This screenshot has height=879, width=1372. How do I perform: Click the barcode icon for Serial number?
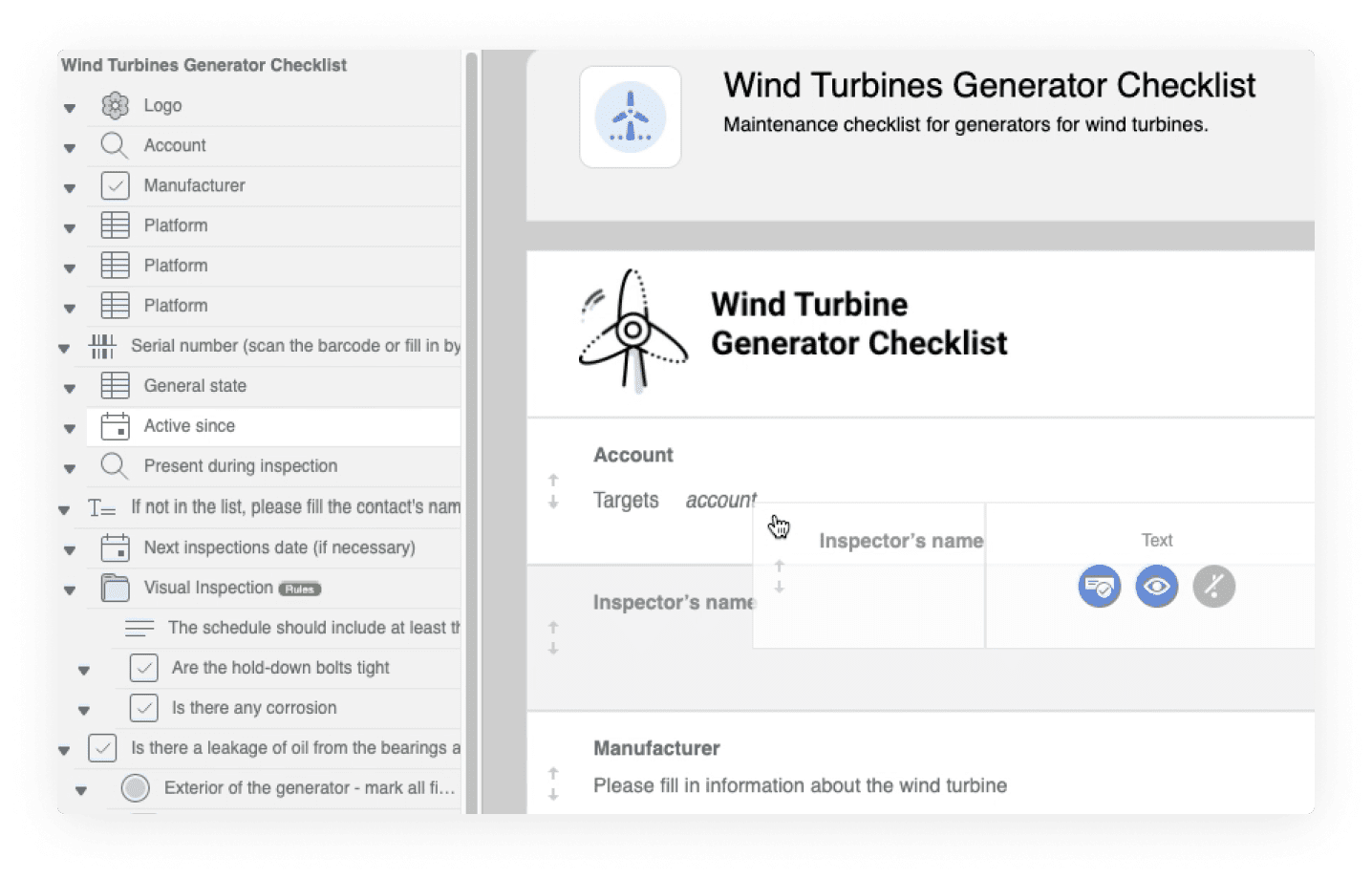pyautogui.click(x=102, y=346)
